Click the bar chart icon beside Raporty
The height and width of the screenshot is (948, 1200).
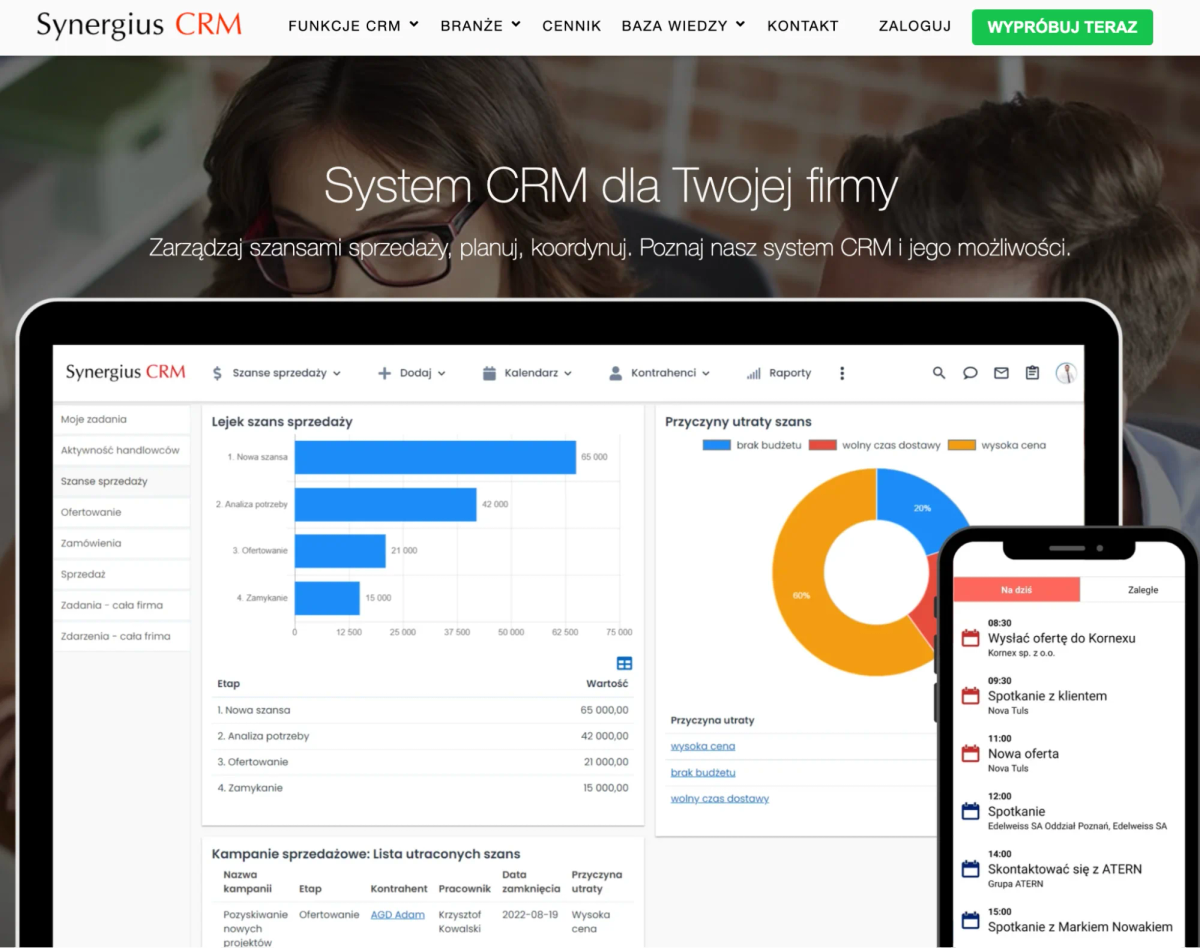(754, 374)
